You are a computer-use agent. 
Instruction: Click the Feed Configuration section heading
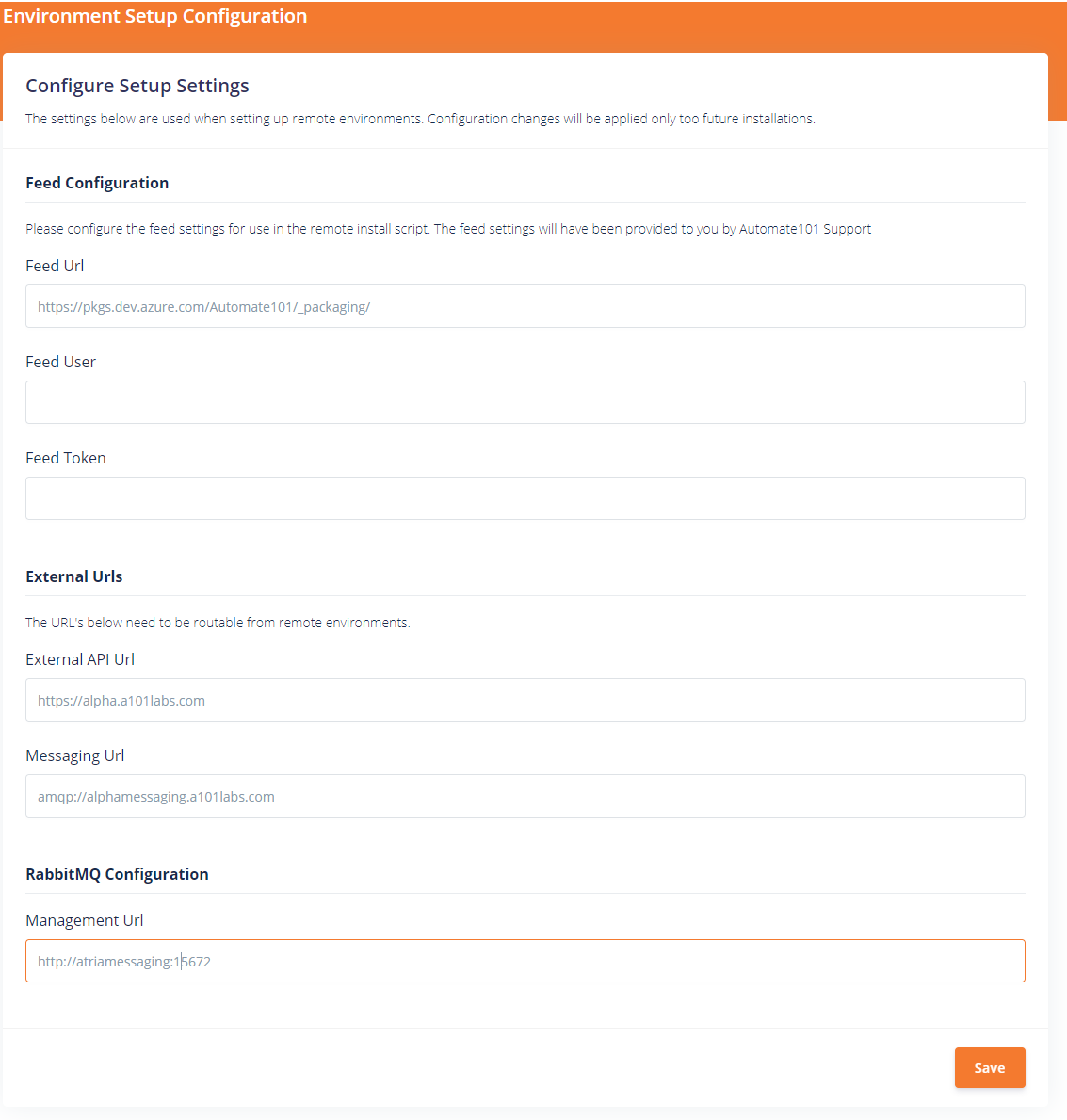(x=97, y=183)
